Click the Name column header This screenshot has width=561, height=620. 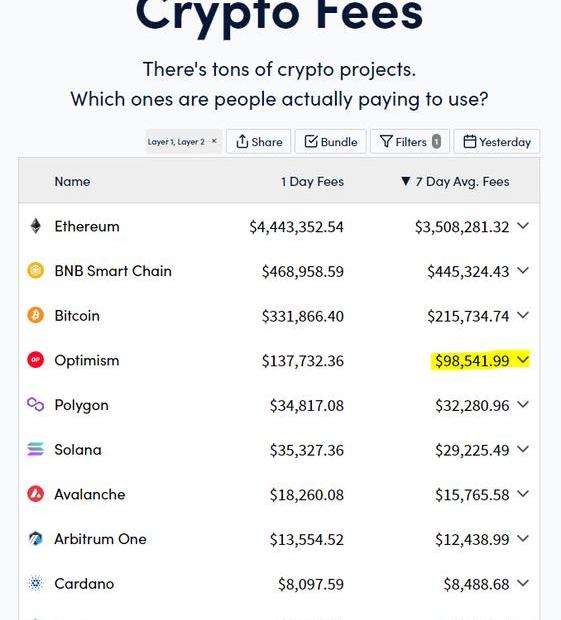pos(72,181)
